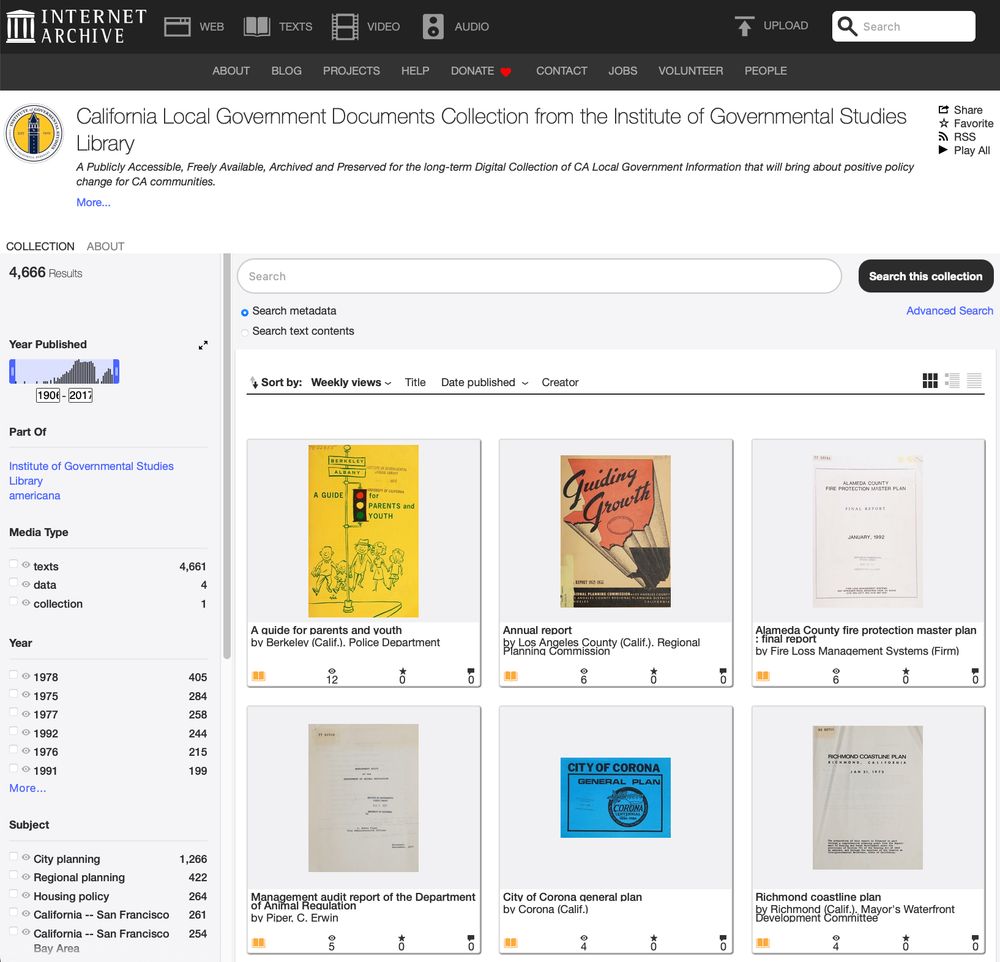Viewport: 1000px width, 962px height.
Task: Open the Web section icon
Action: click(177, 27)
